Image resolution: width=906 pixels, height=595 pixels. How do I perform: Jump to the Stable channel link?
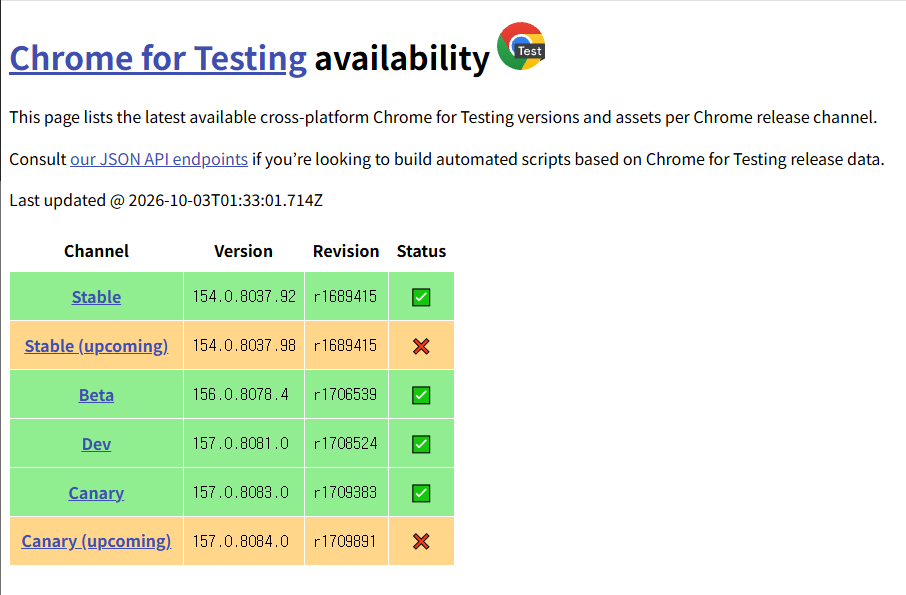[x=96, y=297]
